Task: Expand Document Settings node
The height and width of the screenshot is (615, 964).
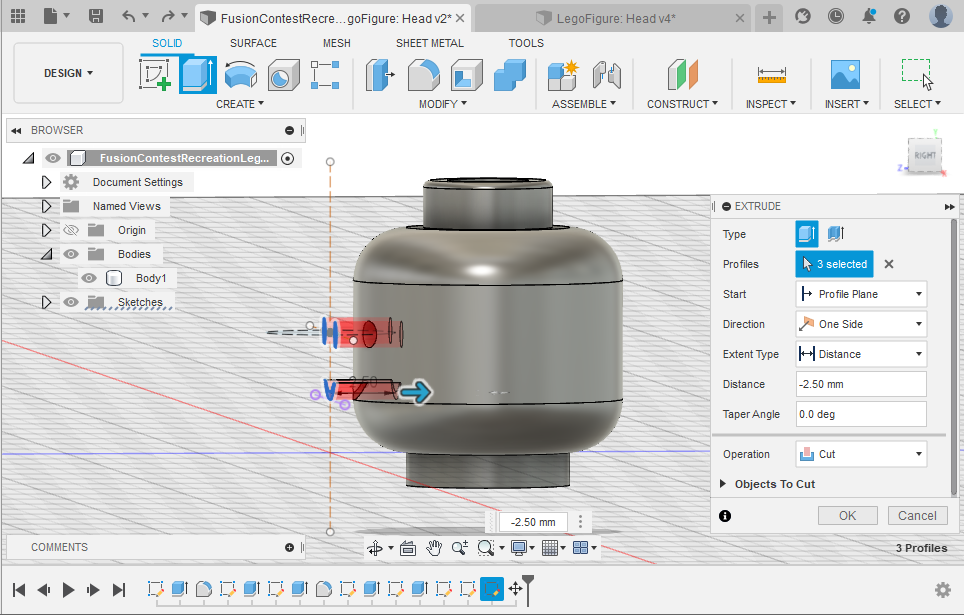Action: tap(46, 182)
